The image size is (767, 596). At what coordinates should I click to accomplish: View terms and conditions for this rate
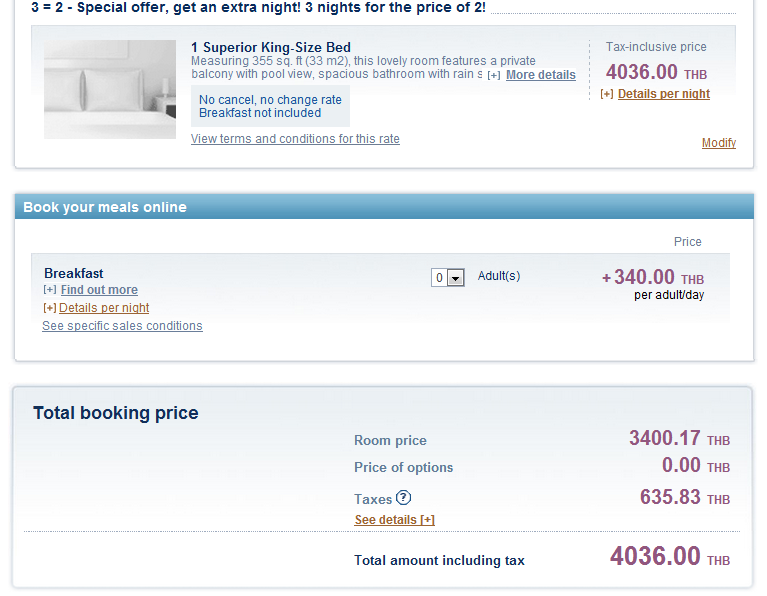point(295,139)
